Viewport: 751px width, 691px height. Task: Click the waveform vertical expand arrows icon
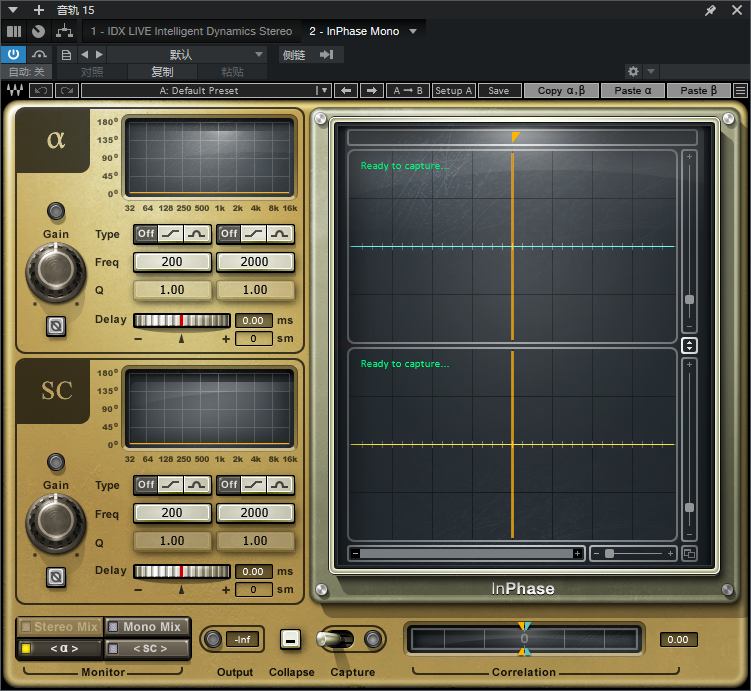click(x=689, y=345)
